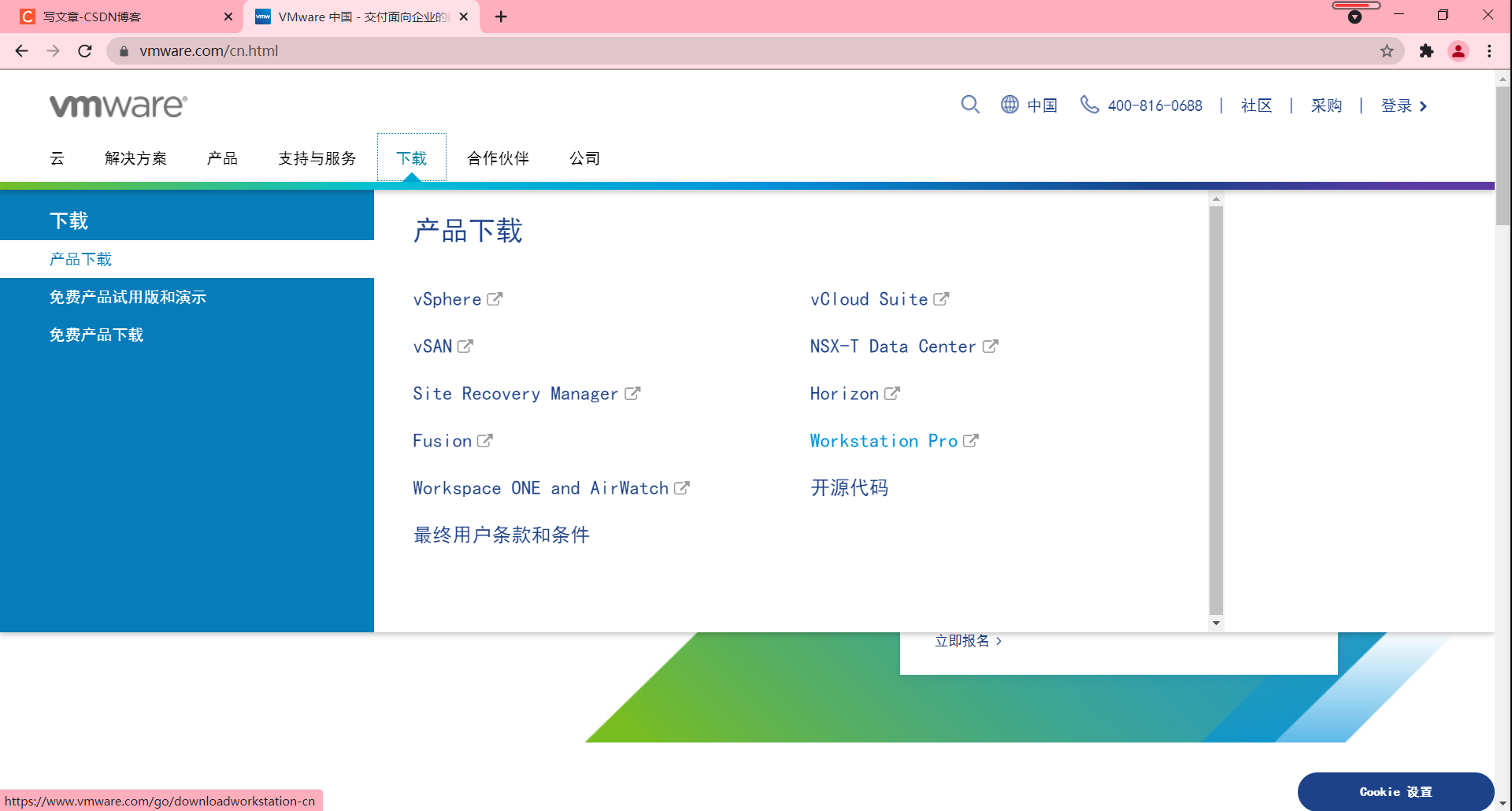Screen dimensions: 1512x811
Task: Open the site search magnifier icon
Action: [970, 105]
